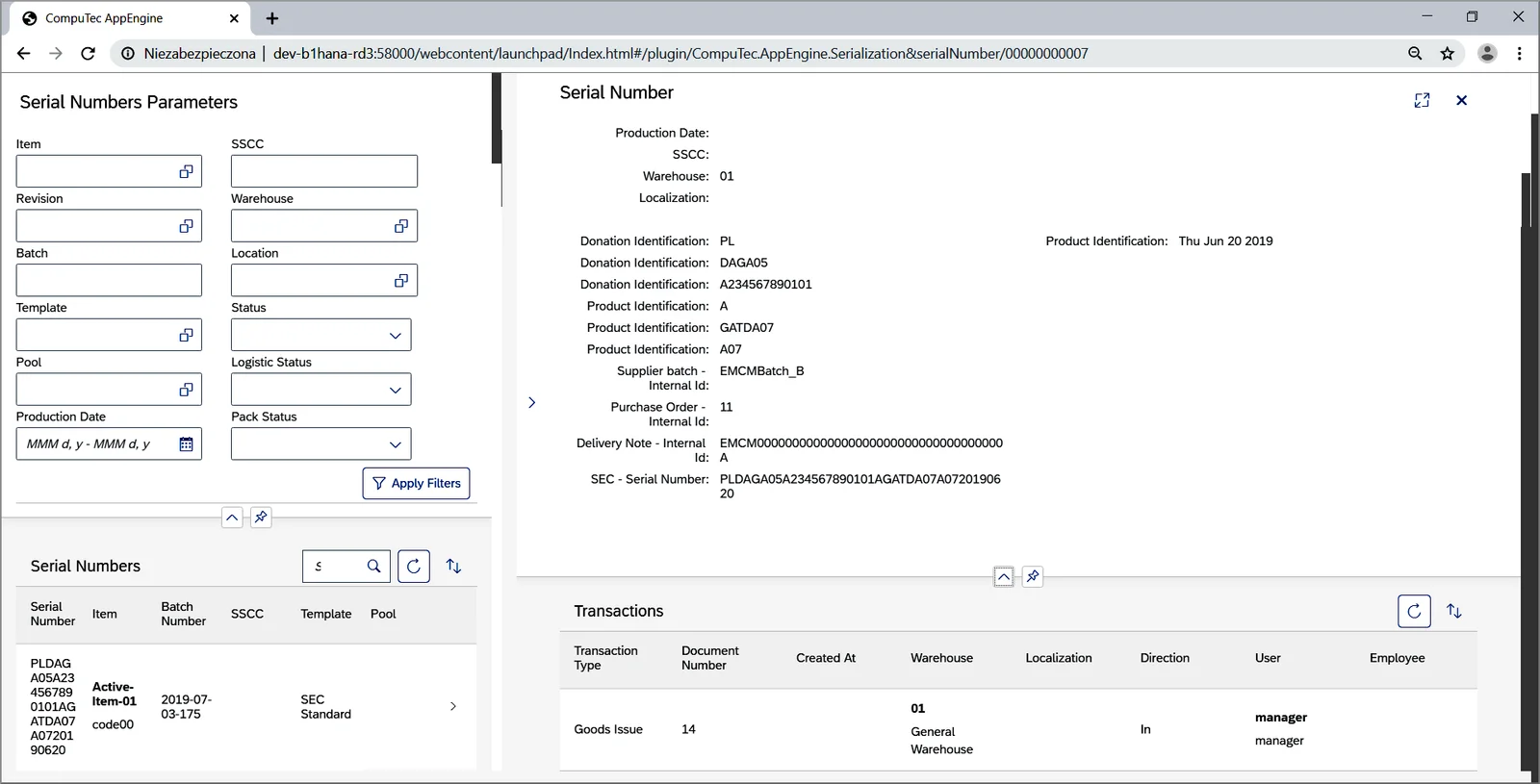This screenshot has height=784, width=1540.
Task: Click the search magnifier in Serial Numbers
Action: point(373,567)
